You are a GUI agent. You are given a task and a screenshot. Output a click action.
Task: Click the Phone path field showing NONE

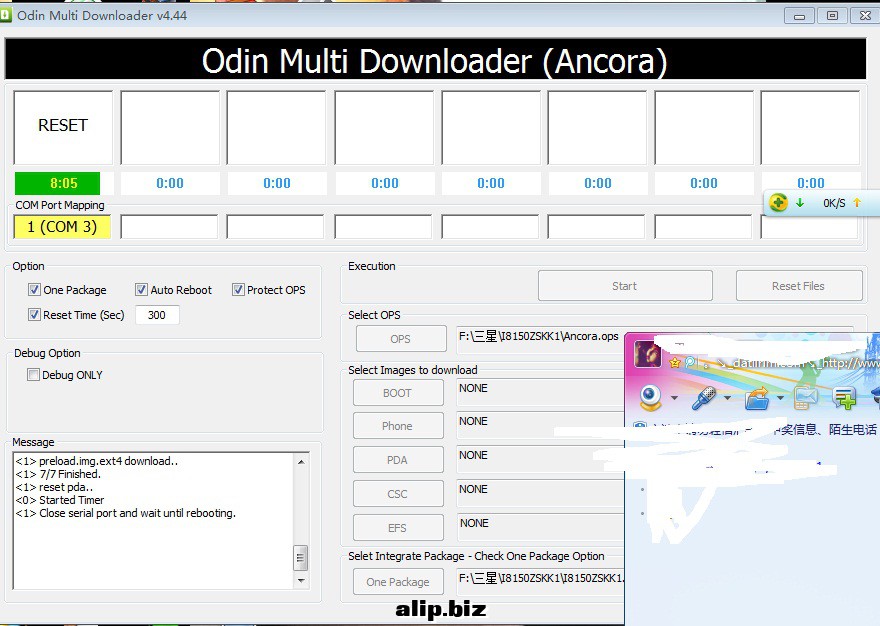pyautogui.click(x=540, y=426)
